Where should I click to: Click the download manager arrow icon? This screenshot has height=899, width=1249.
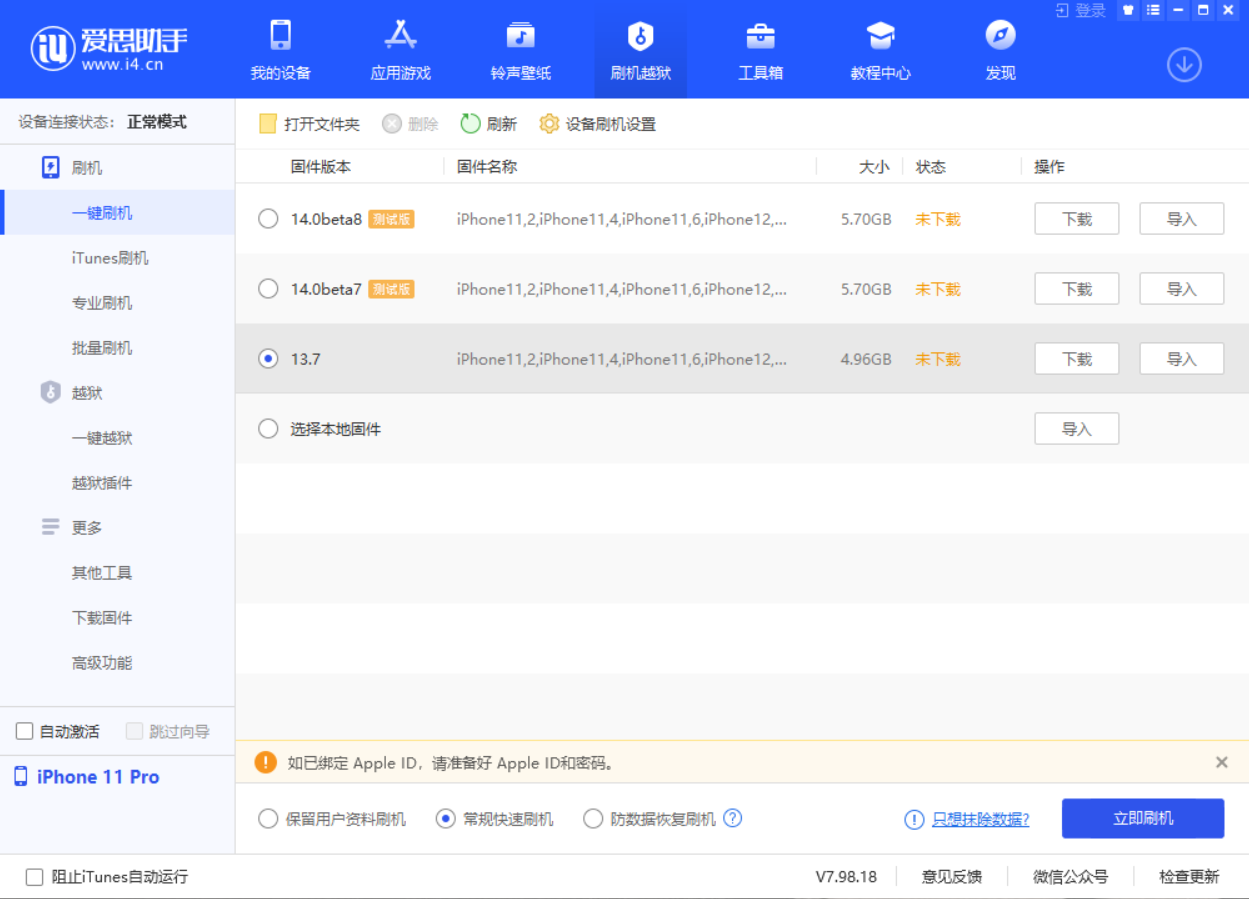(1184, 66)
